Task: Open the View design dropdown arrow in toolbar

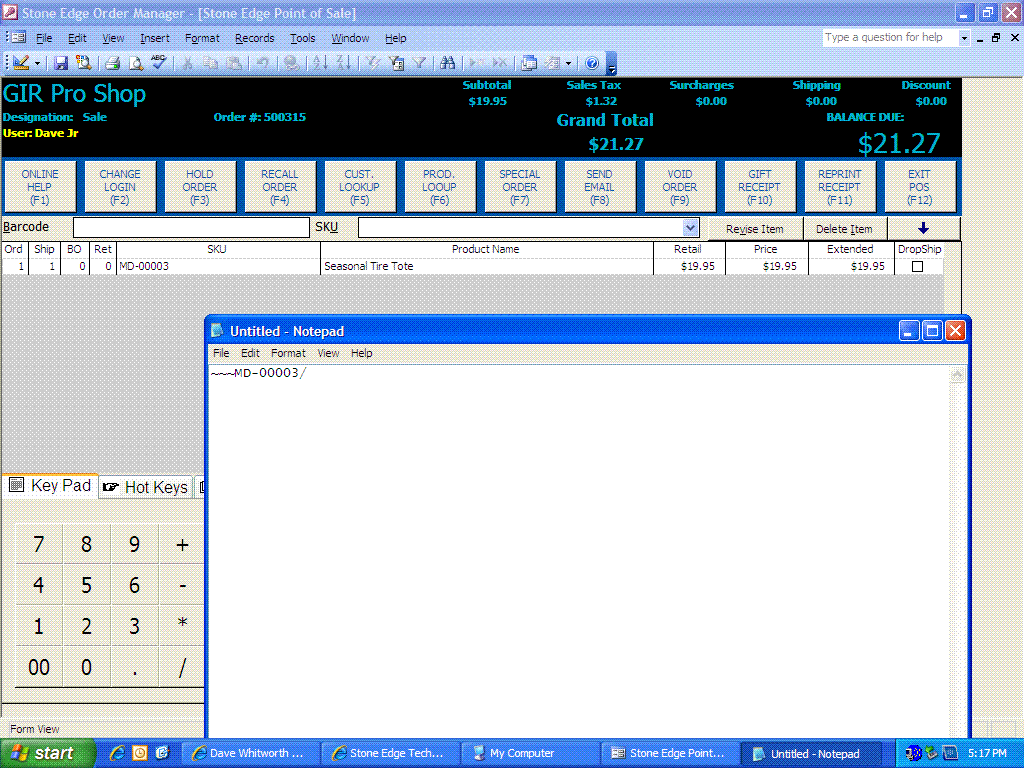Action: click(x=38, y=63)
